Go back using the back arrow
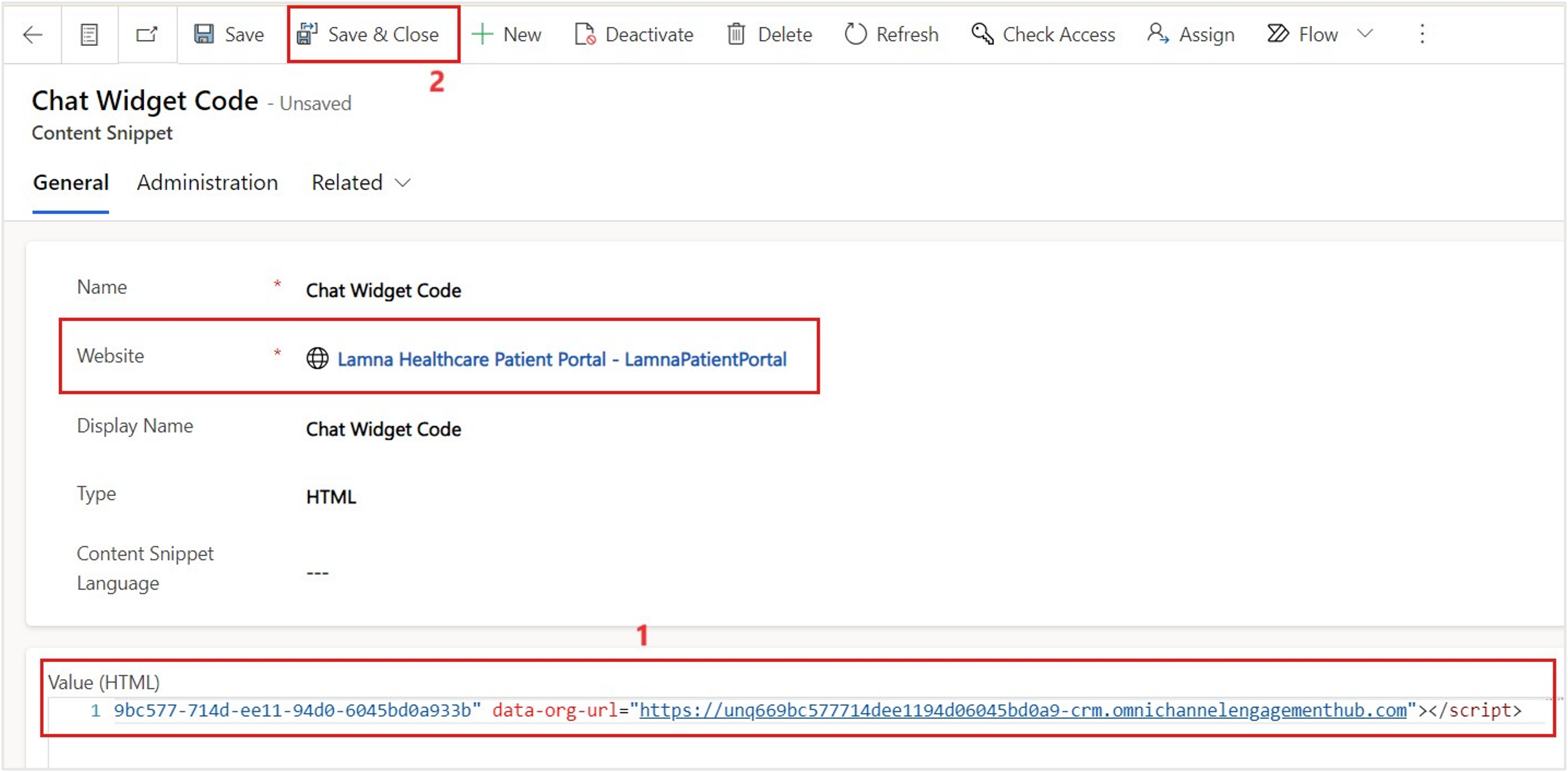 coord(33,34)
